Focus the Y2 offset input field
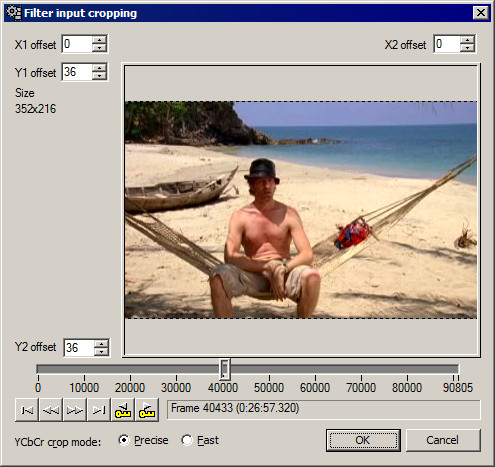 [79, 348]
